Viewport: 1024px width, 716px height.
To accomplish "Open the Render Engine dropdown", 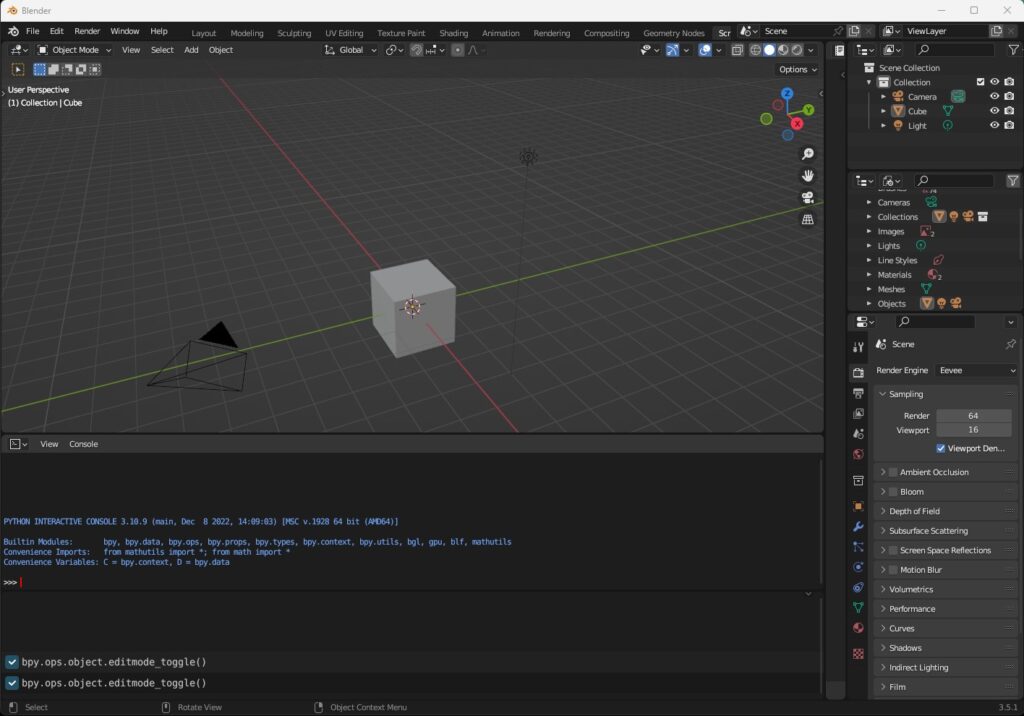I will tap(976, 370).
